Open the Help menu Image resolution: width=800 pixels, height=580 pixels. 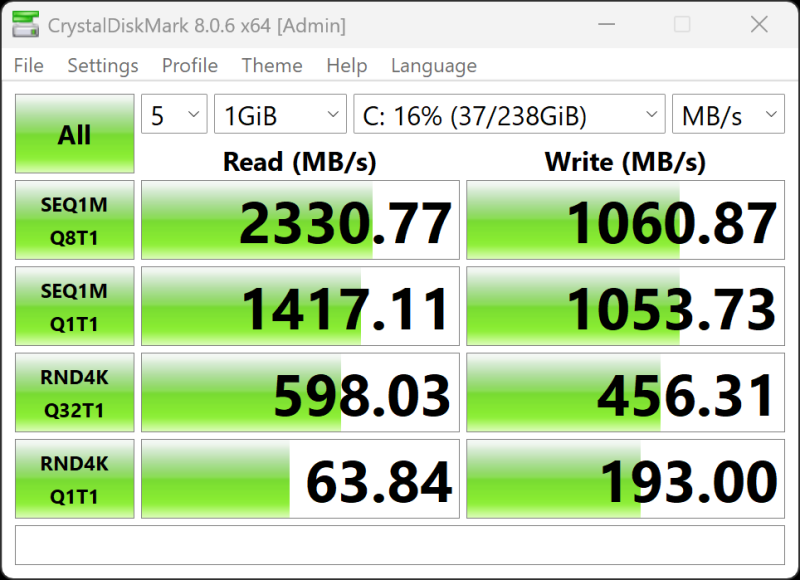pos(347,66)
